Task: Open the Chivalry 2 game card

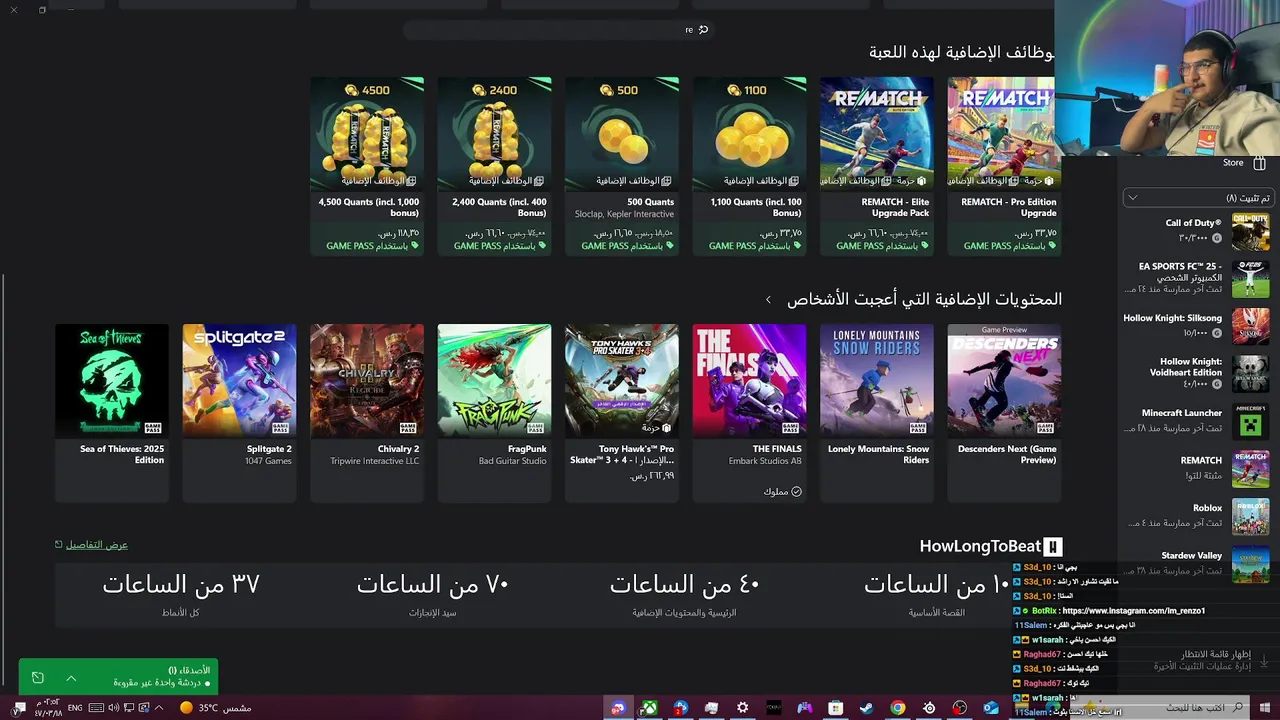Action: pyautogui.click(x=367, y=412)
